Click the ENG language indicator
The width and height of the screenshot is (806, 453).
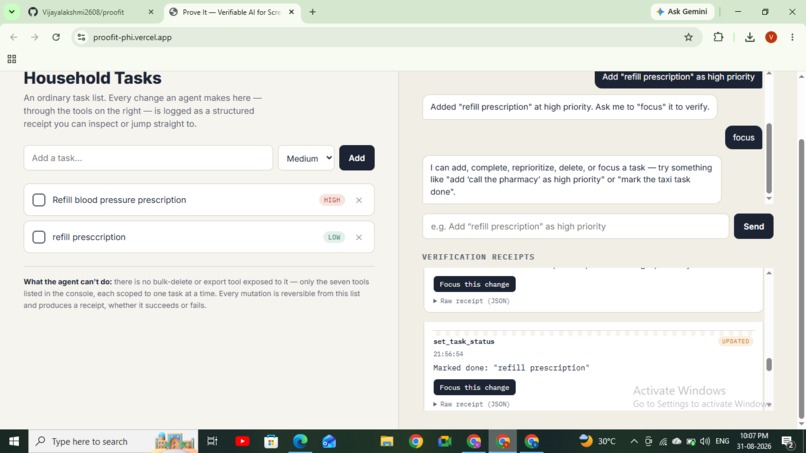point(722,441)
